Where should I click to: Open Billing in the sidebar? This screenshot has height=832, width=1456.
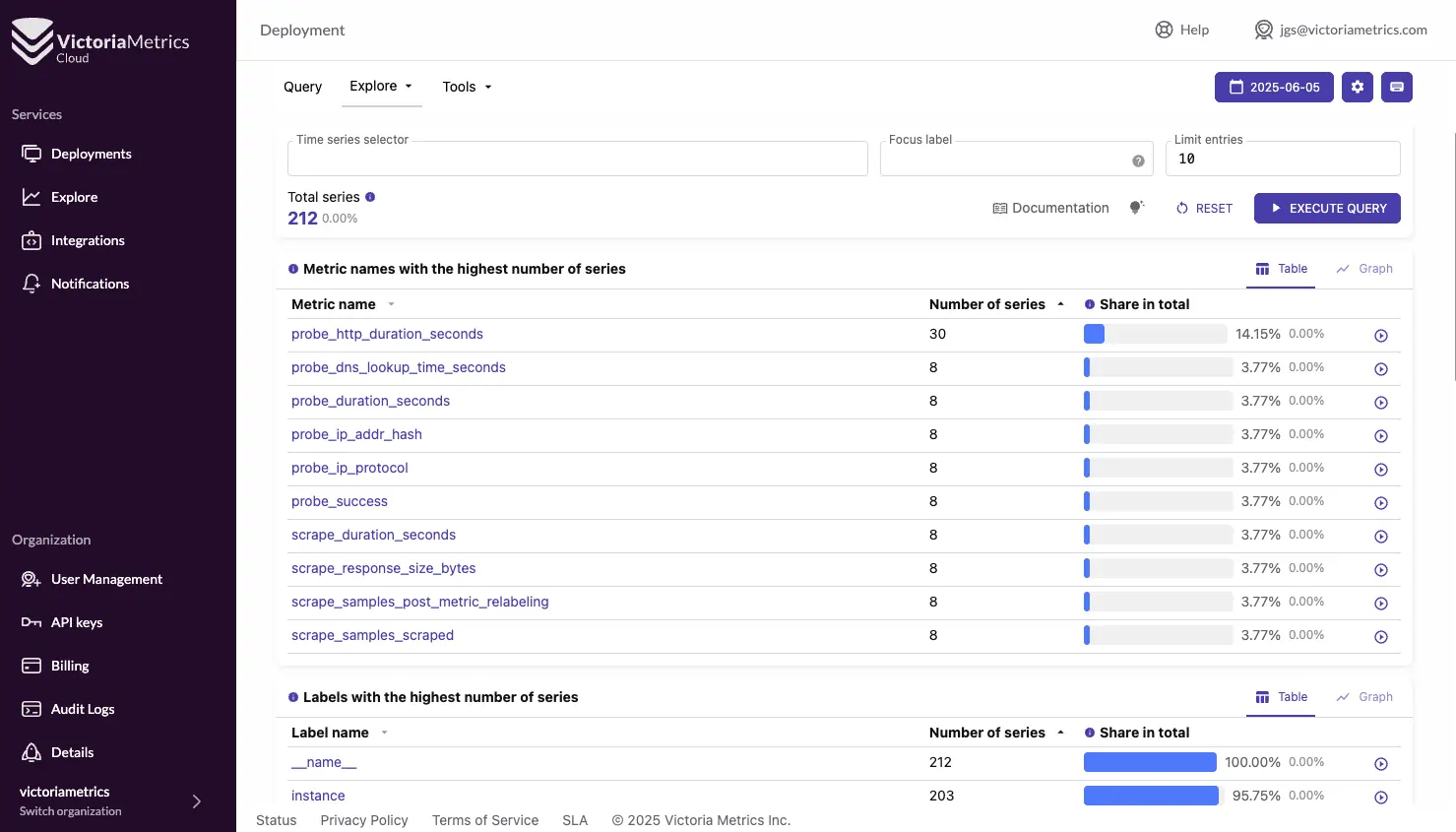(69, 666)
